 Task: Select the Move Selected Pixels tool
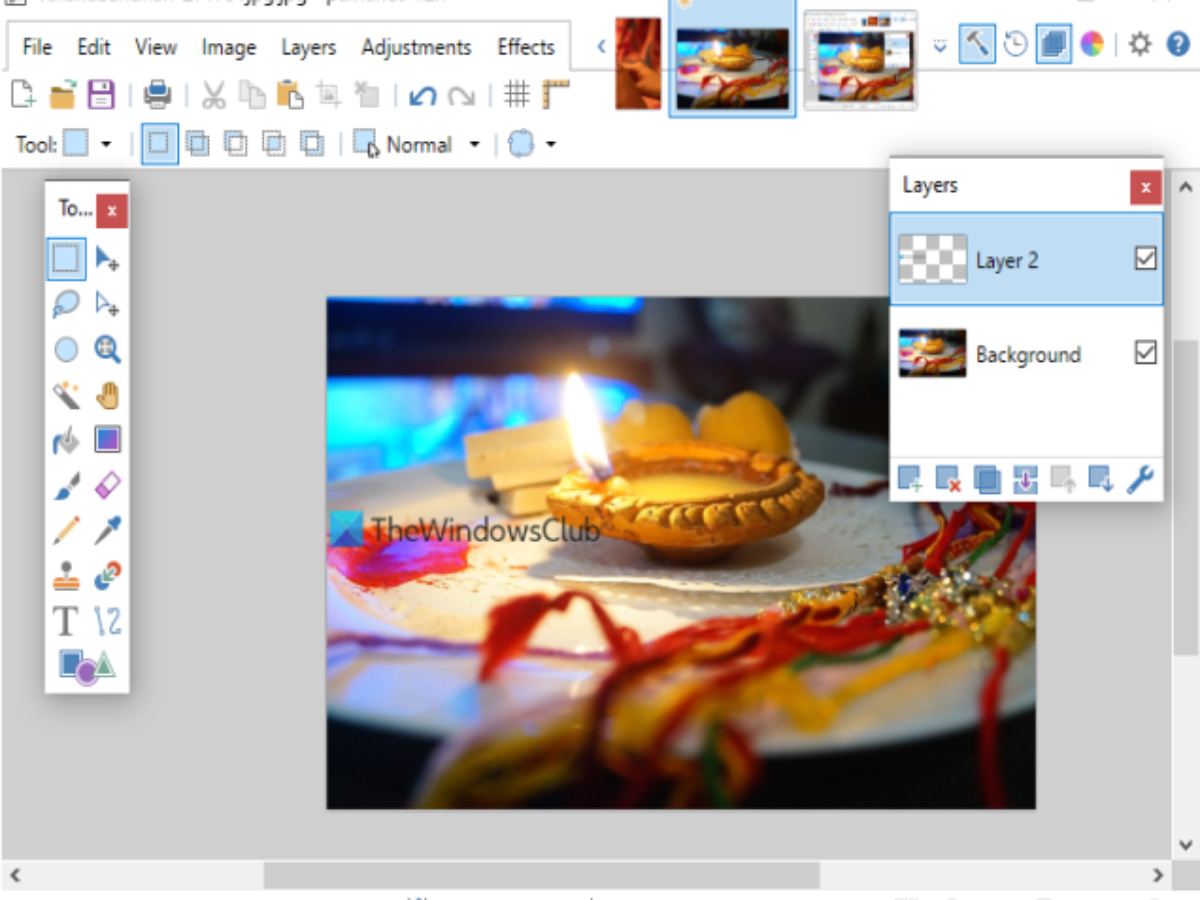click(x=107, y=259)
